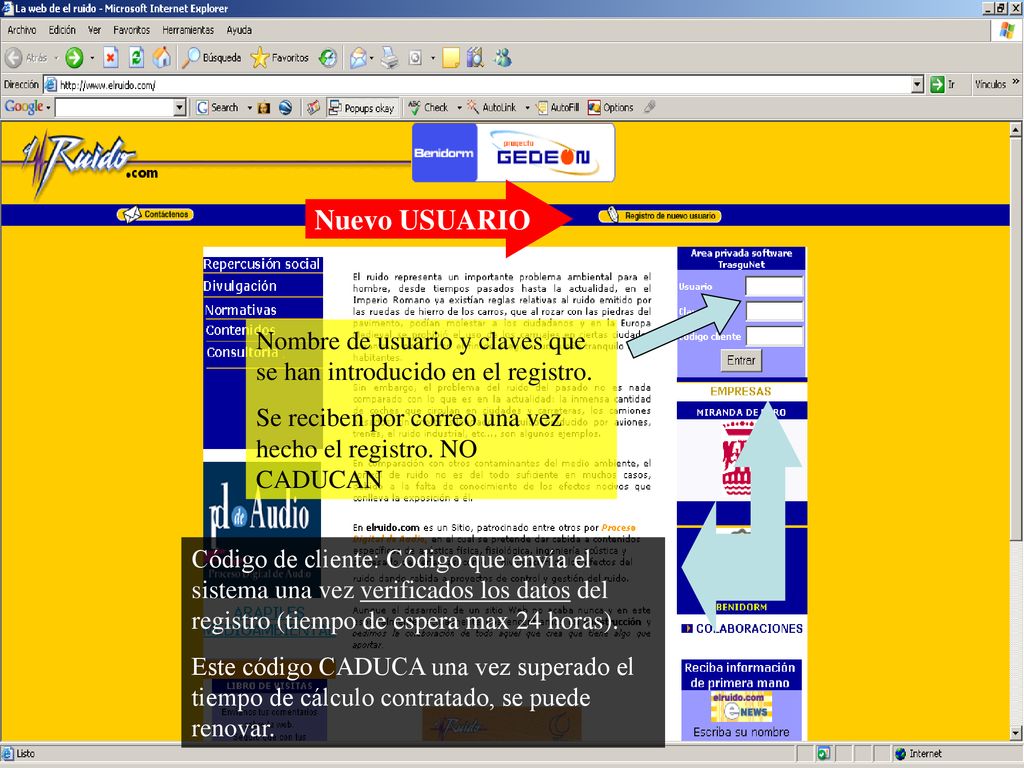The image size is (1024, 768).
Task: Click Registro de nuevo usuario link
Action: 660,216
